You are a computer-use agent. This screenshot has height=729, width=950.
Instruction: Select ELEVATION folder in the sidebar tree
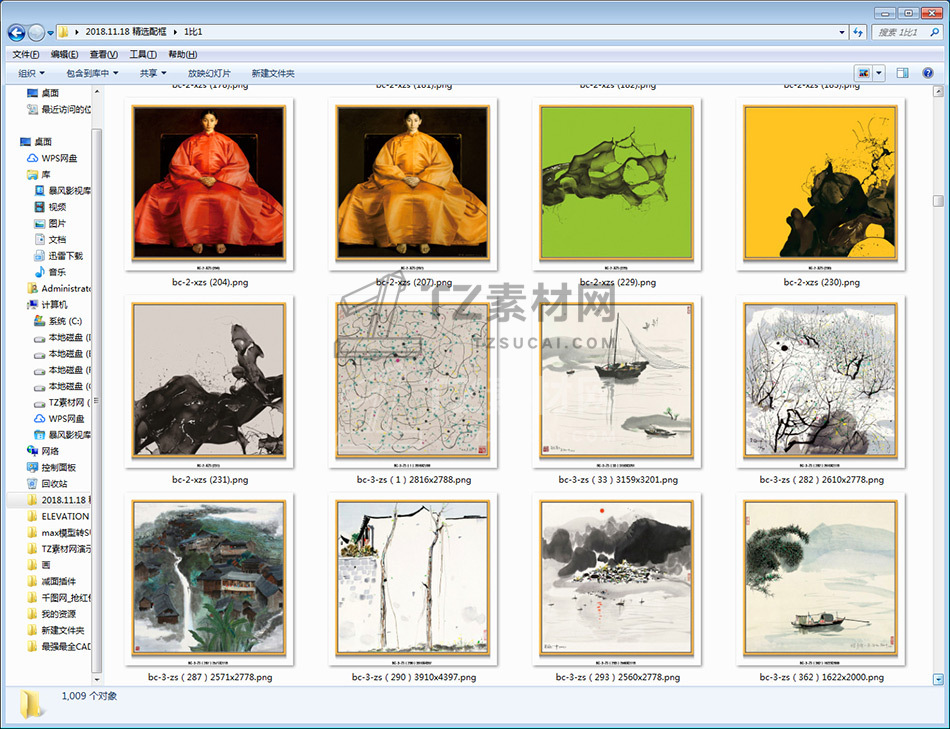coord(65,516)
